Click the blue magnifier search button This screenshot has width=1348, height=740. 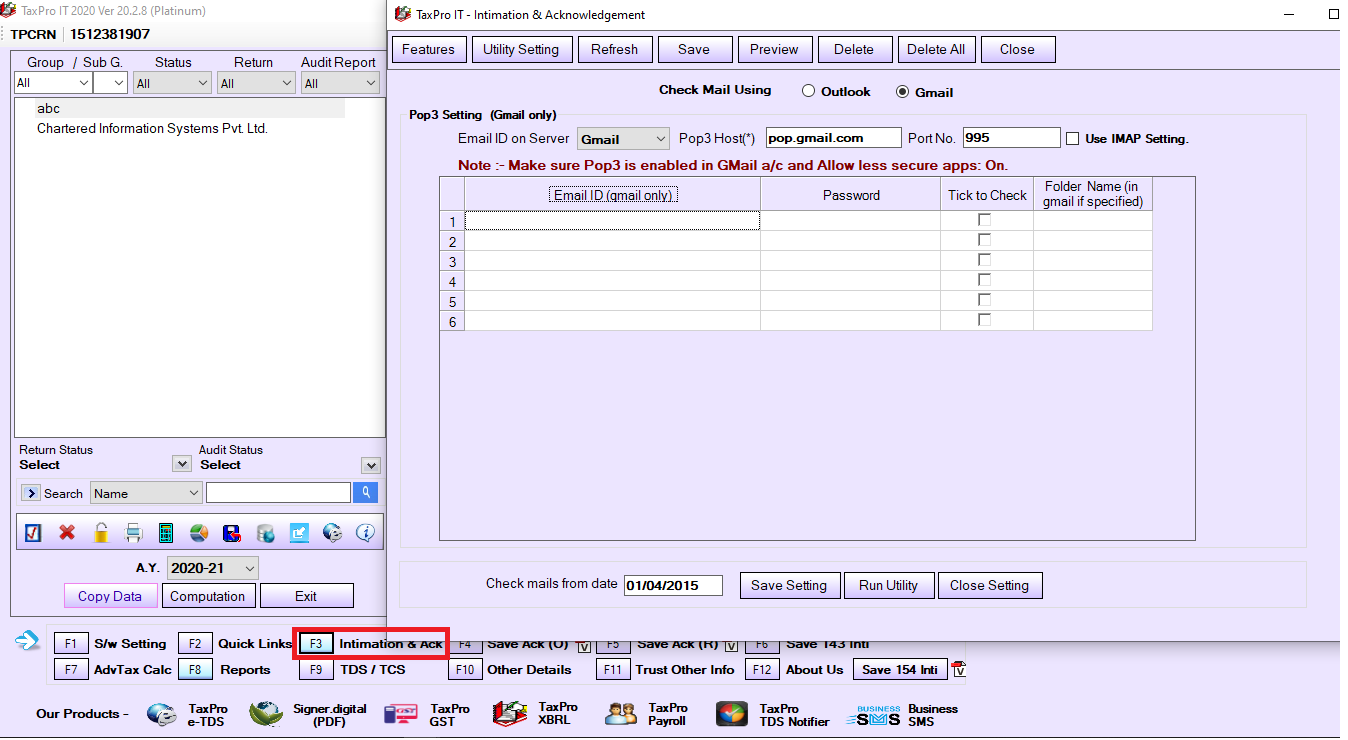click(366, 492)
